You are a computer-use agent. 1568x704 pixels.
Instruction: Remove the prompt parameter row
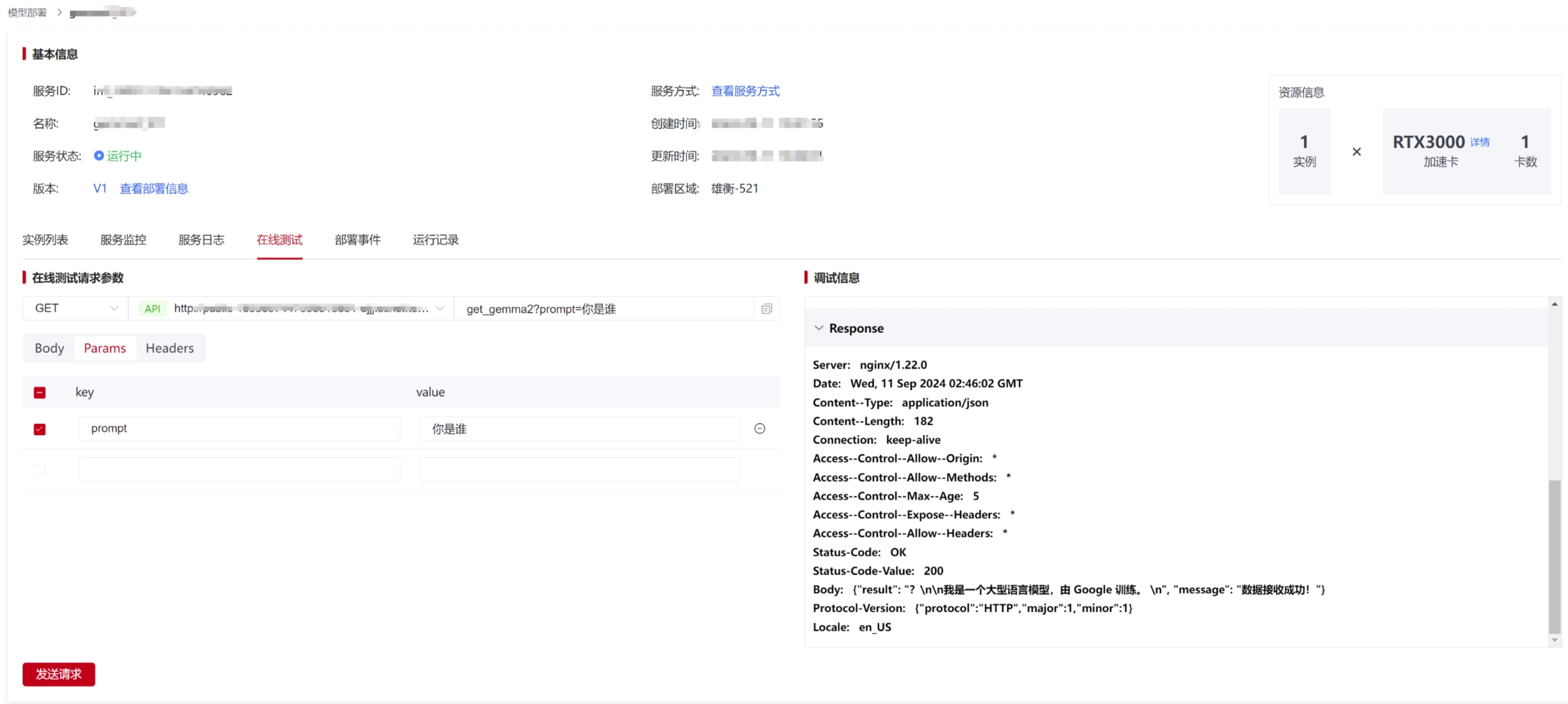(x=759, y=429)
